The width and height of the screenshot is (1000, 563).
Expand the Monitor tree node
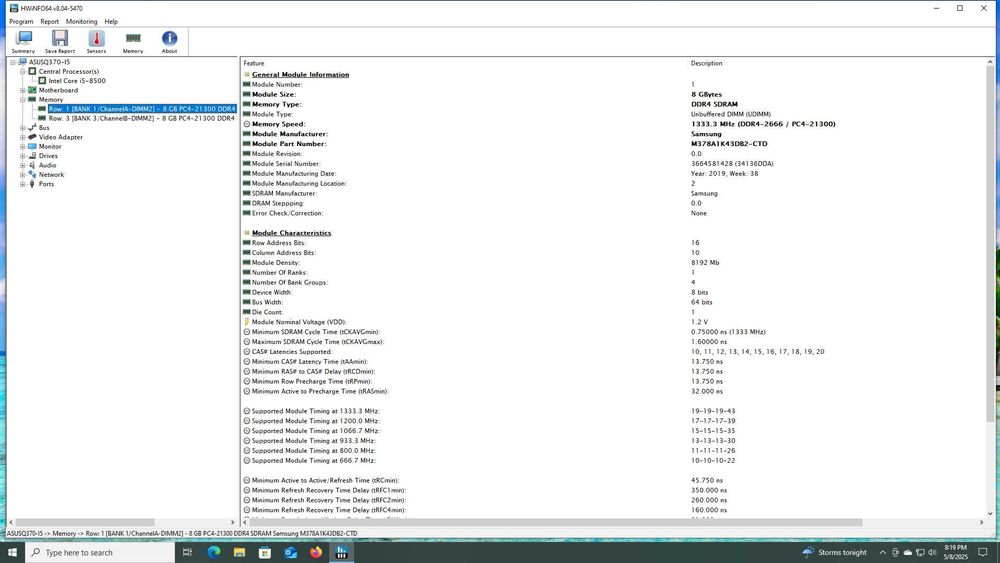22,146
